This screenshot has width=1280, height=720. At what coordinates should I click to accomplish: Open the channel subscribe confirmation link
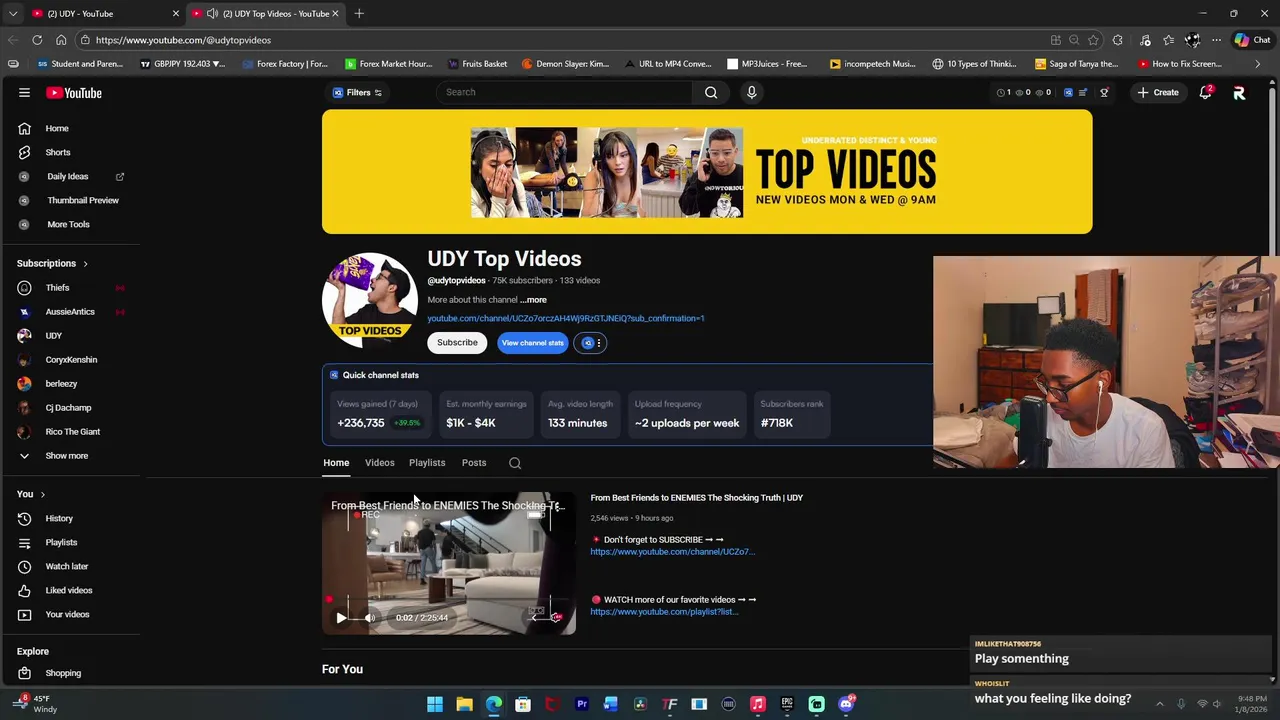pos(566,318)
